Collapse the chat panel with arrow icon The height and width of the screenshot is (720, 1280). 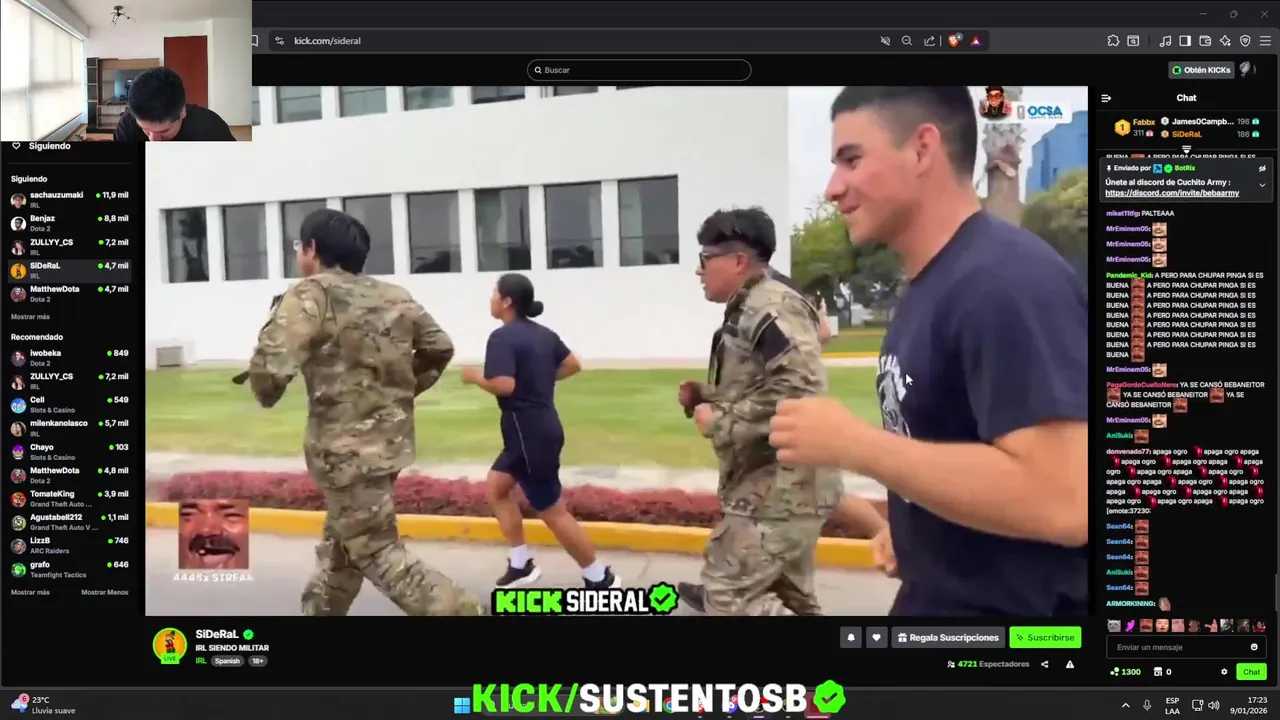coord(1106,98)
